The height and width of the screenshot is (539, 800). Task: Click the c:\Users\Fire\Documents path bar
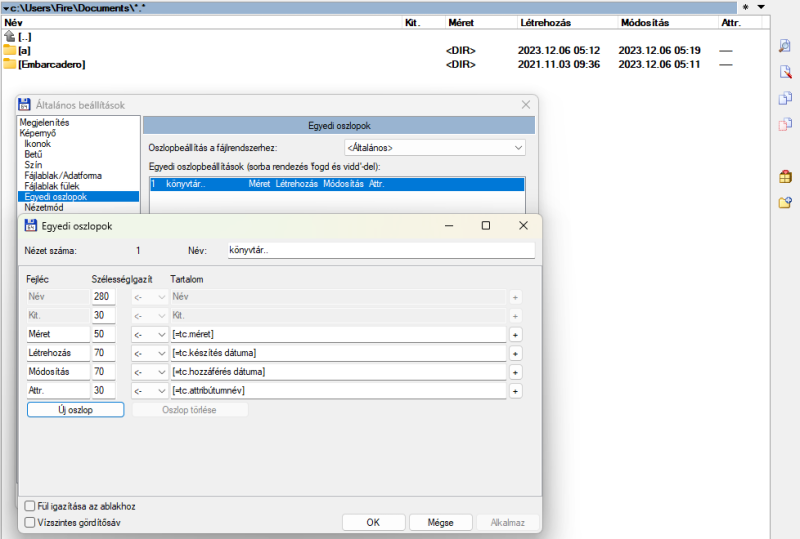tap(369, 7)
